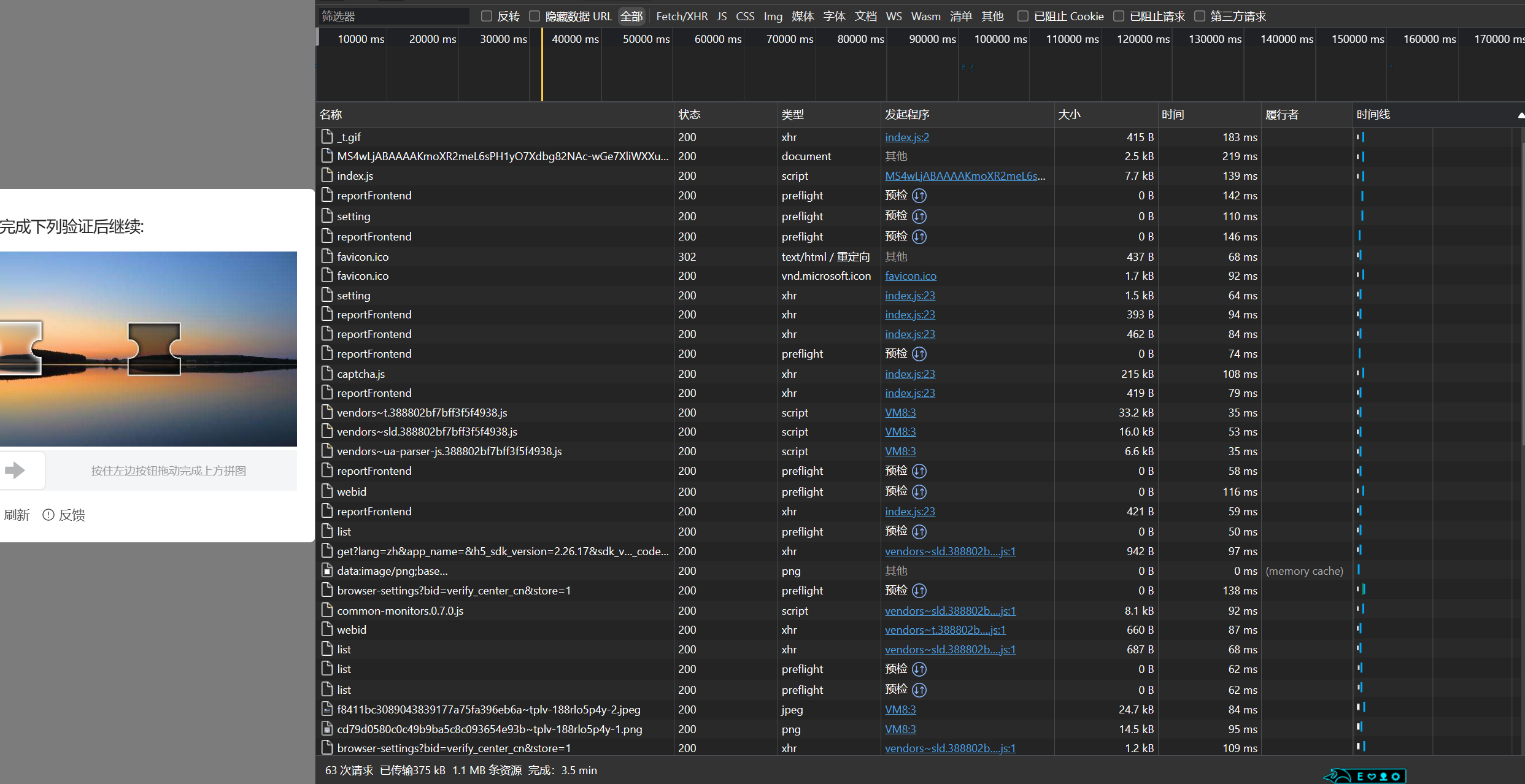Viewport: 1525px width, 784px height.
Task: Open the index.js:2 initiator link
Action: 906,137
